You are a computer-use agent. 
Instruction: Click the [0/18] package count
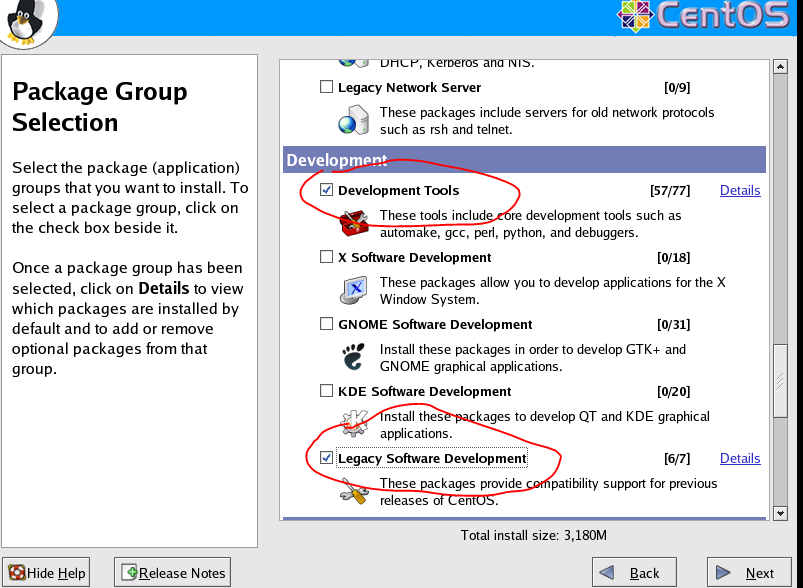click(x=673, y=258)
